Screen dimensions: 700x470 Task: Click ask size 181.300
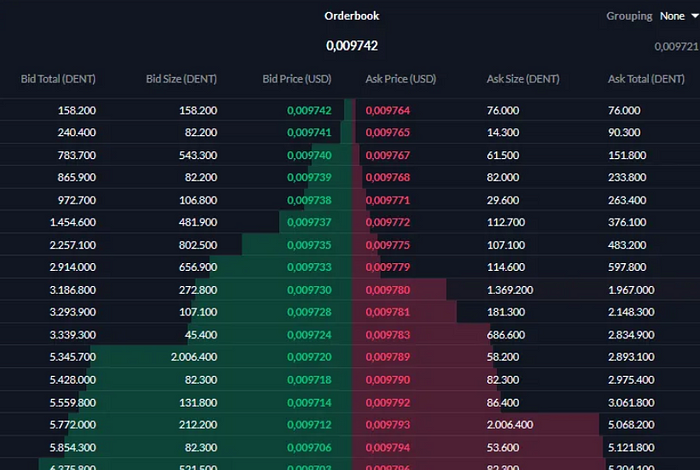pos(506,312)
